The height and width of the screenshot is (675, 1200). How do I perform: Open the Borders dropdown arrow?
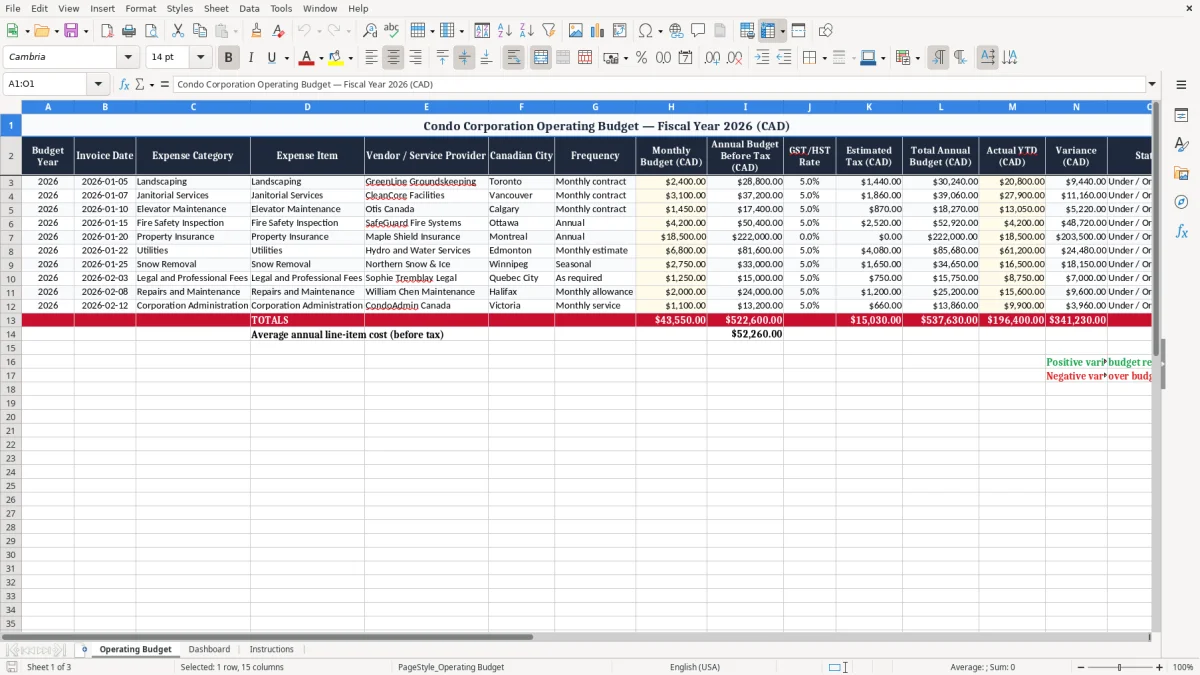pyautogui.click(x=824, y=58)
